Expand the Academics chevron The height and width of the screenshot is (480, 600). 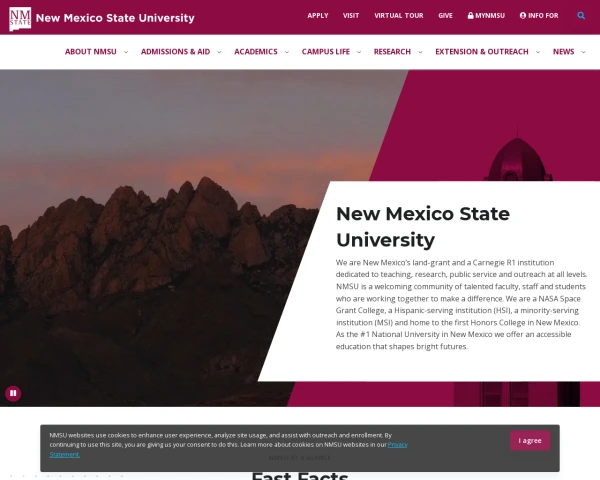[287, 52]
